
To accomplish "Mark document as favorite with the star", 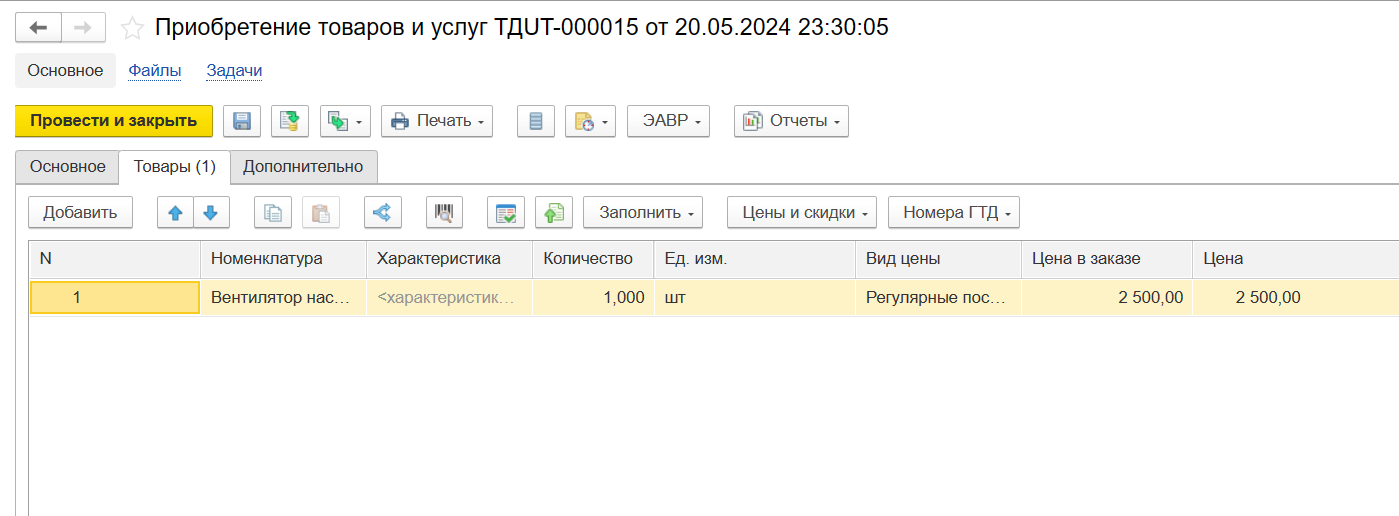I will [x=132, y=28].
